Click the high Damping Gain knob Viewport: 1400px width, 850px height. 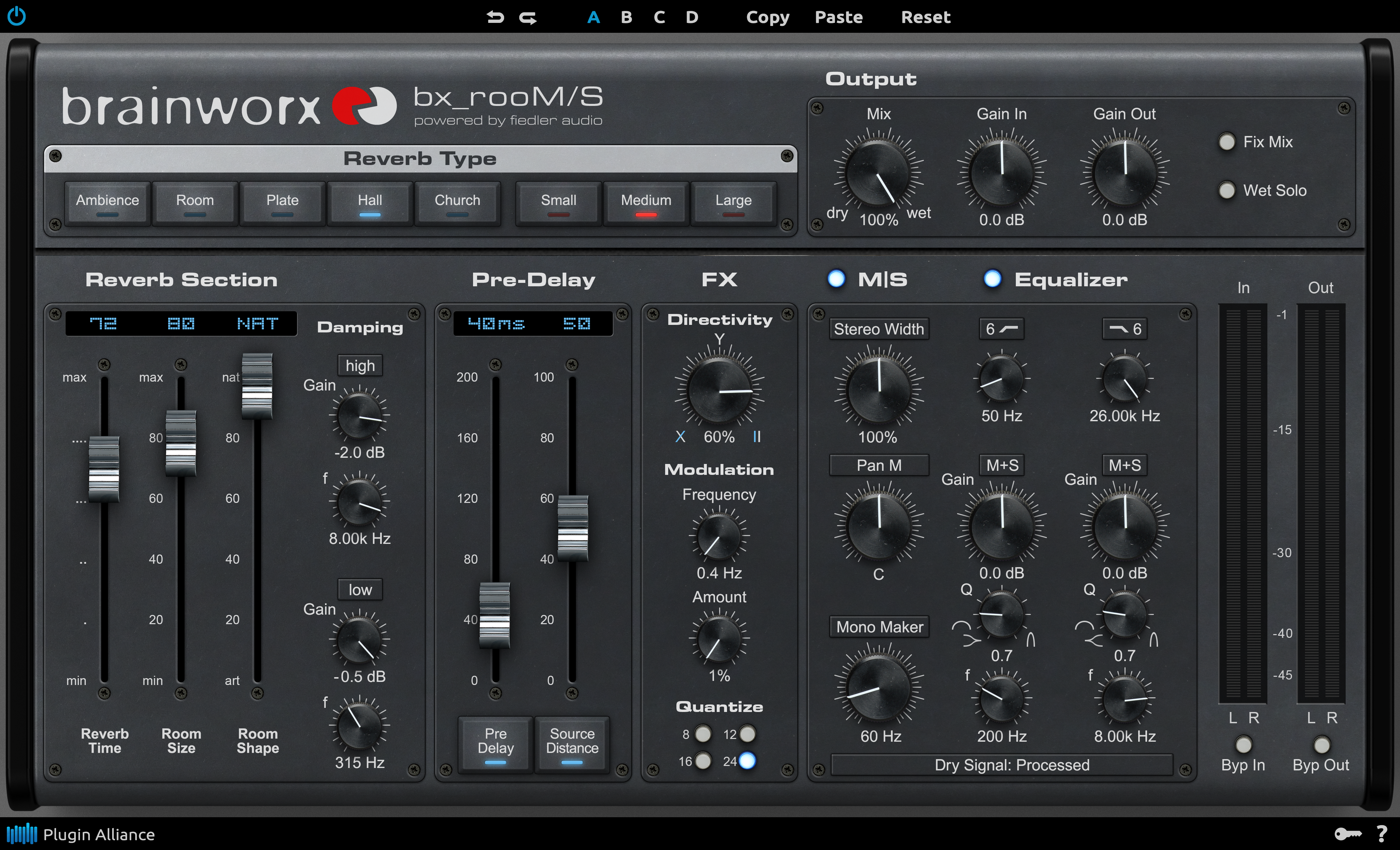(359, 416)
